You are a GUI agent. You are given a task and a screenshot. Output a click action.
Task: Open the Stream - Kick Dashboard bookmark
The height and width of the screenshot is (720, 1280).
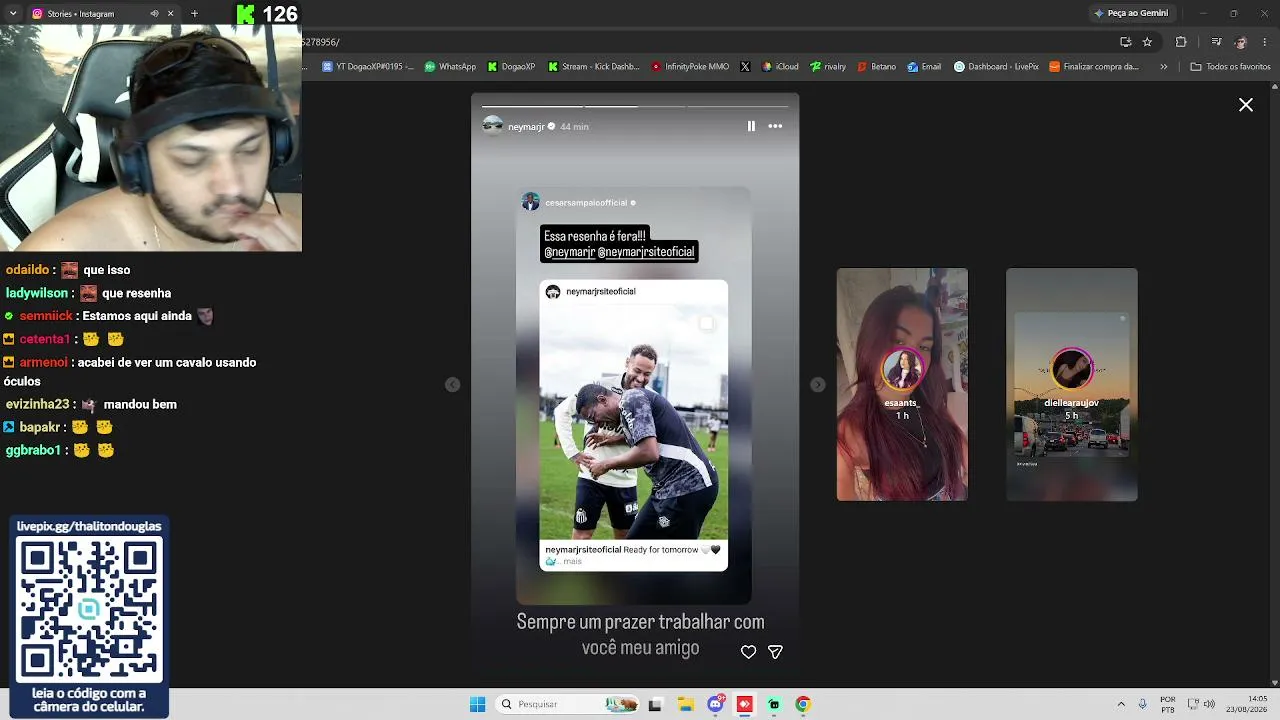pos(593,67)
